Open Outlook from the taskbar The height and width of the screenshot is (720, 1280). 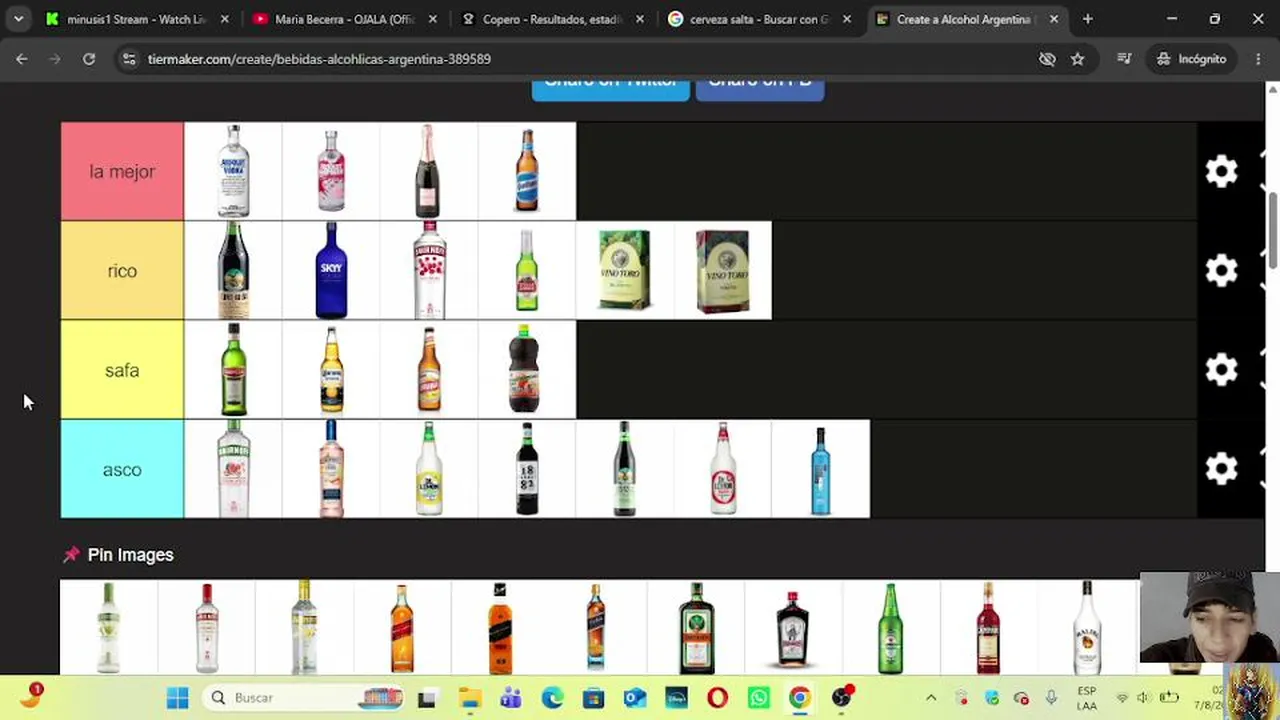(635, 697)
